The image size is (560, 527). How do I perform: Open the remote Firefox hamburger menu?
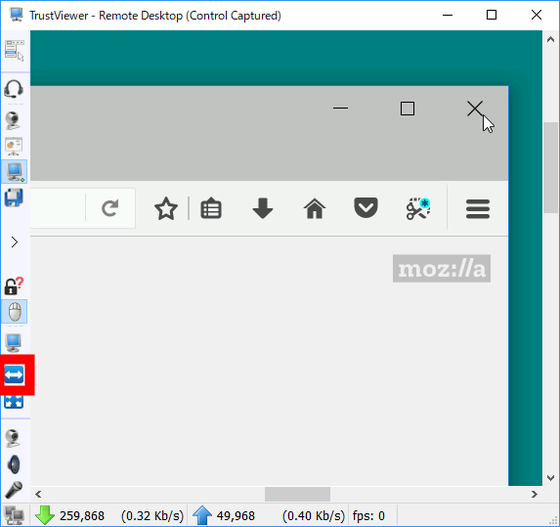pos(478,209)
